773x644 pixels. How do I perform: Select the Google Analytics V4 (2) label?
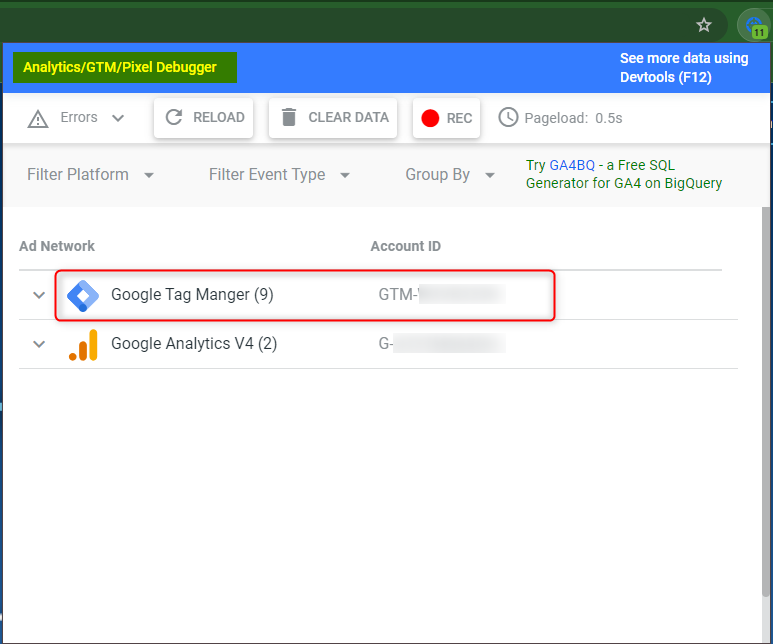(194, 343)
